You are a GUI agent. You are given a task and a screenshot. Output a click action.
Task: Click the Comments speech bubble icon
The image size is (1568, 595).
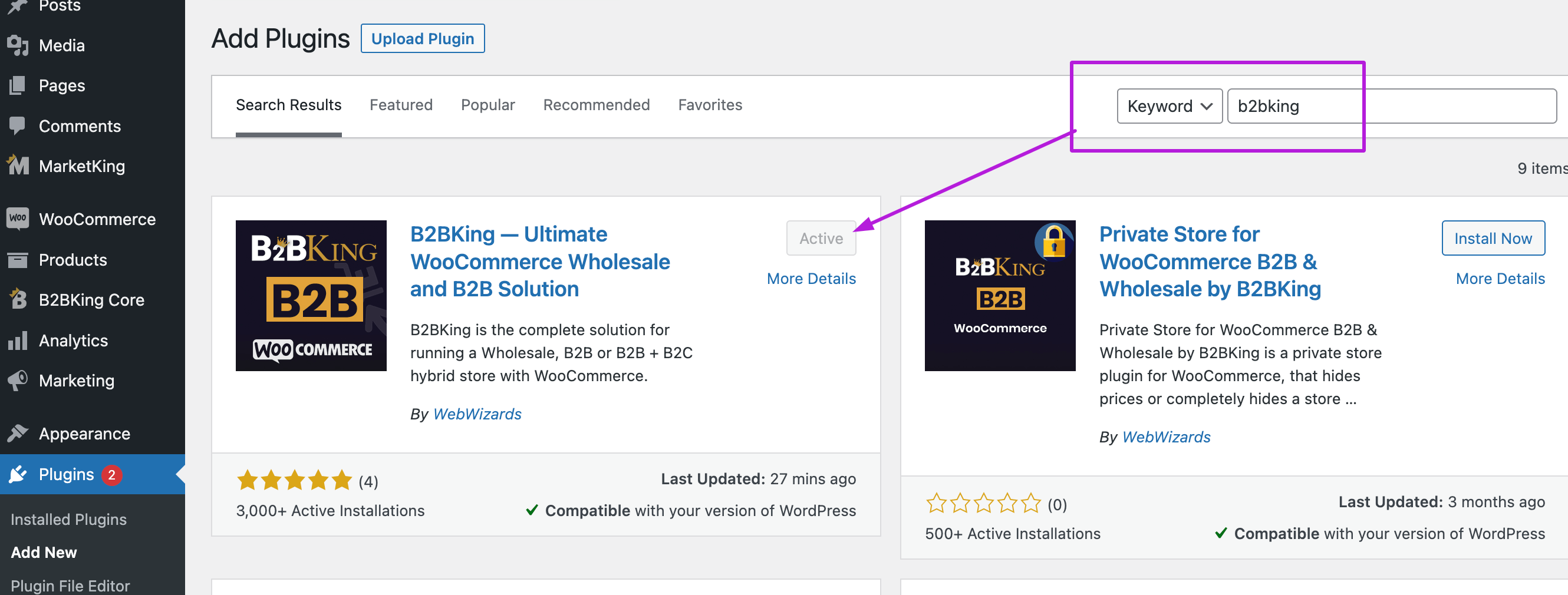[17, 125]
